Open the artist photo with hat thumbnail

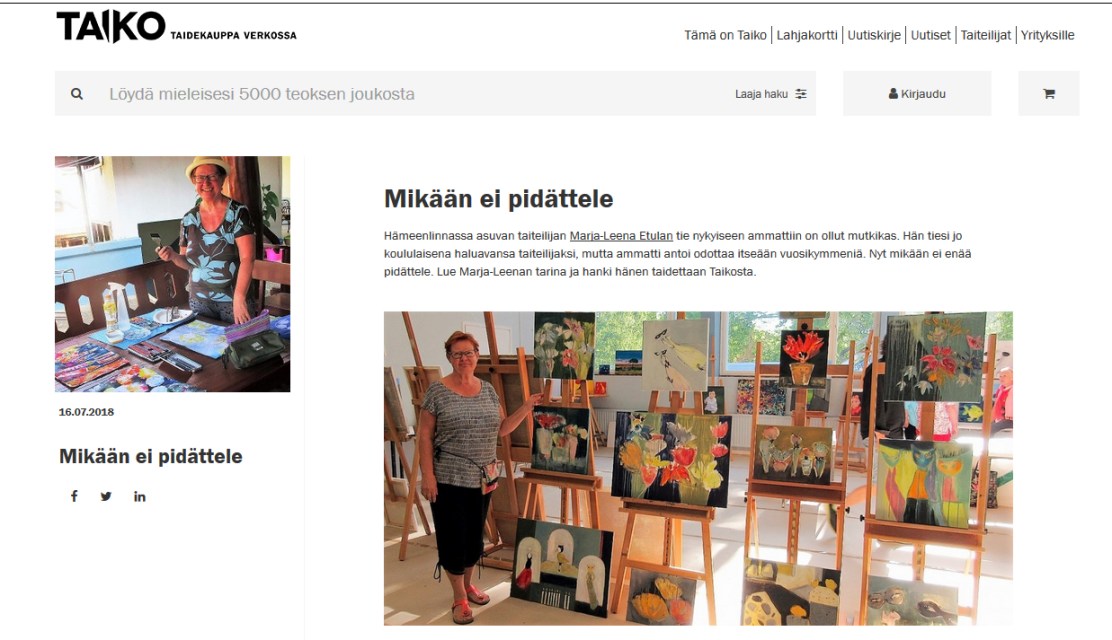(172, 274)
